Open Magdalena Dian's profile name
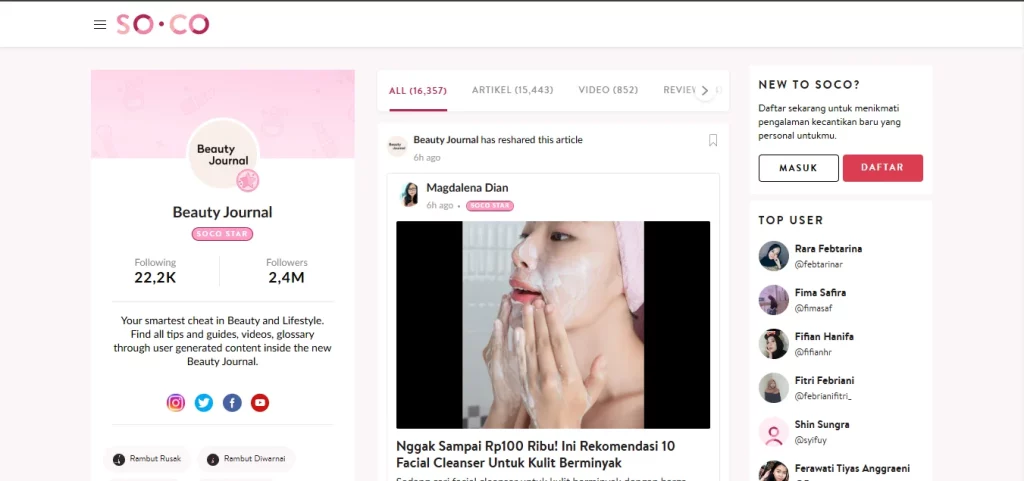This screenshot has width=1024, height=481. tap(467, 188)
